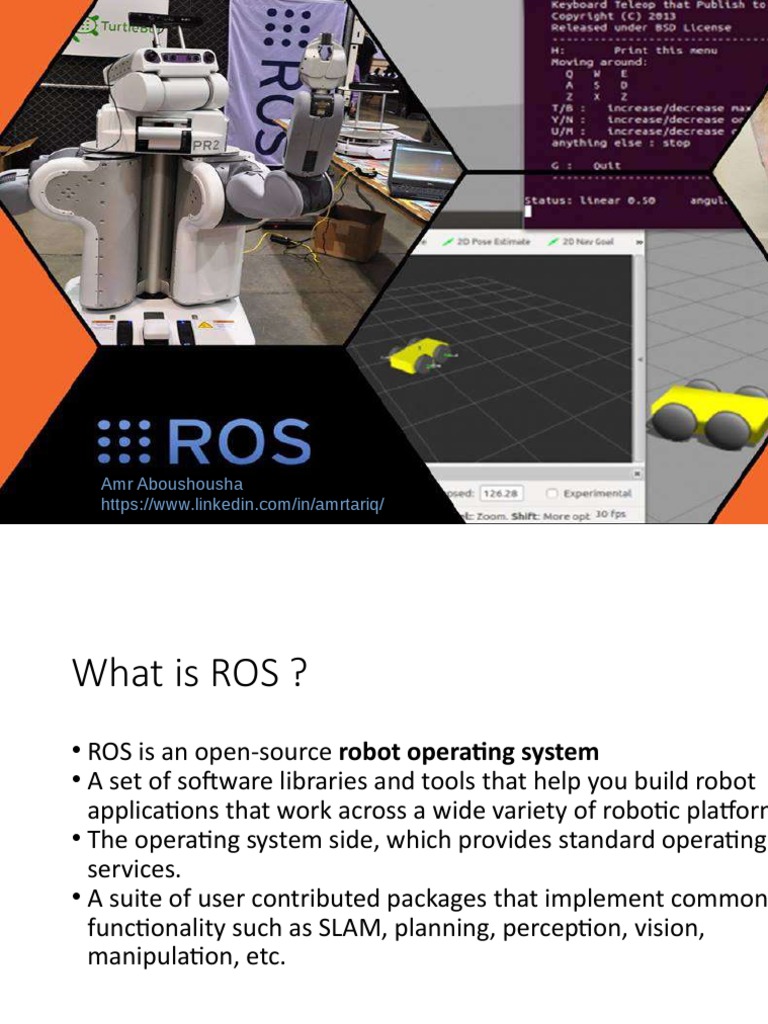Select the 'manipulation, etc.' line
The width and height of the screenshot is (768, 1024).
point(187,957)
